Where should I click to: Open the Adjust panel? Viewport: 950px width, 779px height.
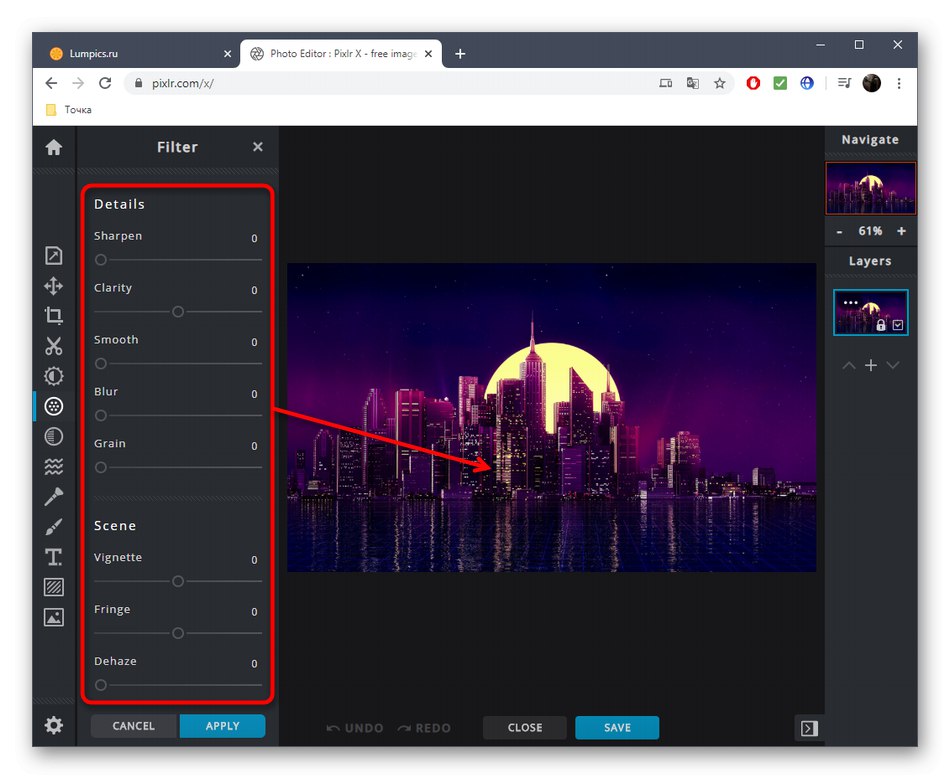[x=54, y=376]
